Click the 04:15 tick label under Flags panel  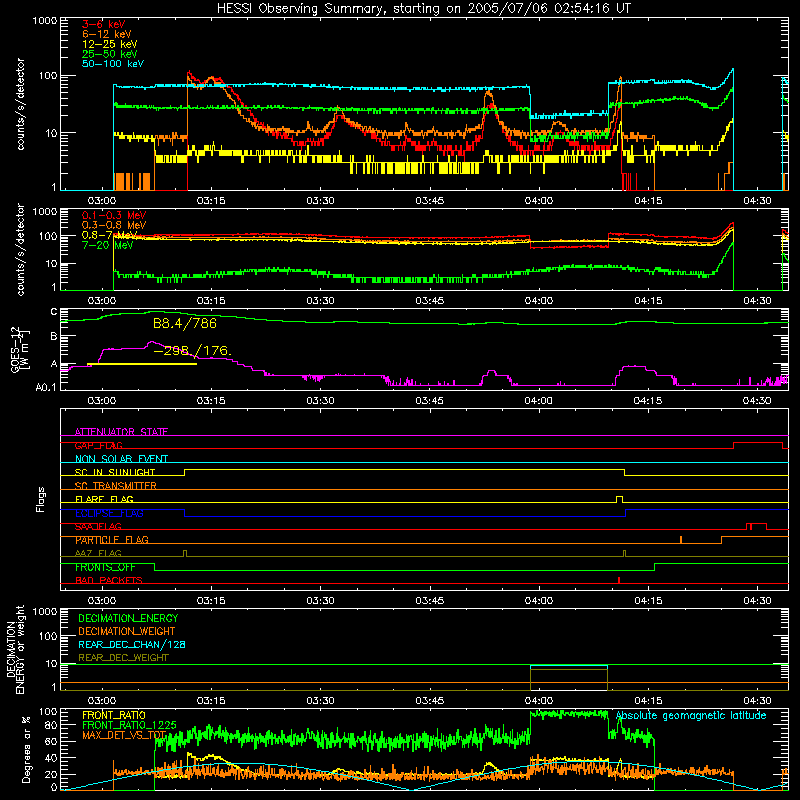pyautogui.click(x=648, y=601)
